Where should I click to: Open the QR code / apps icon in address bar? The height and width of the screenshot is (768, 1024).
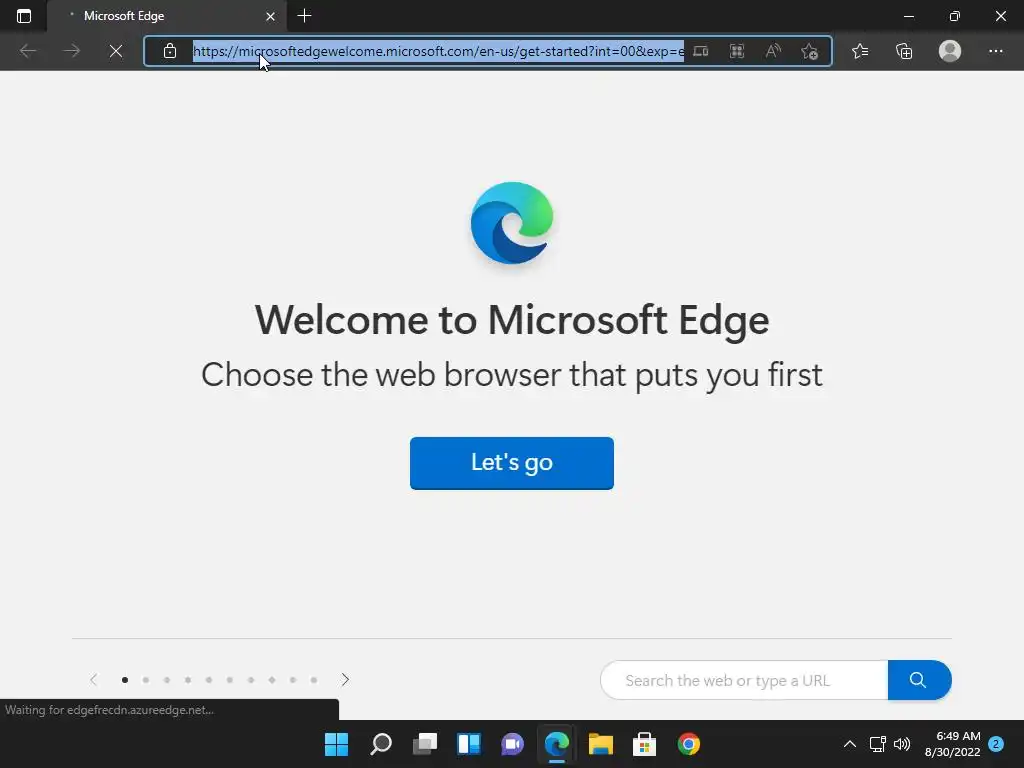point(737,51)
